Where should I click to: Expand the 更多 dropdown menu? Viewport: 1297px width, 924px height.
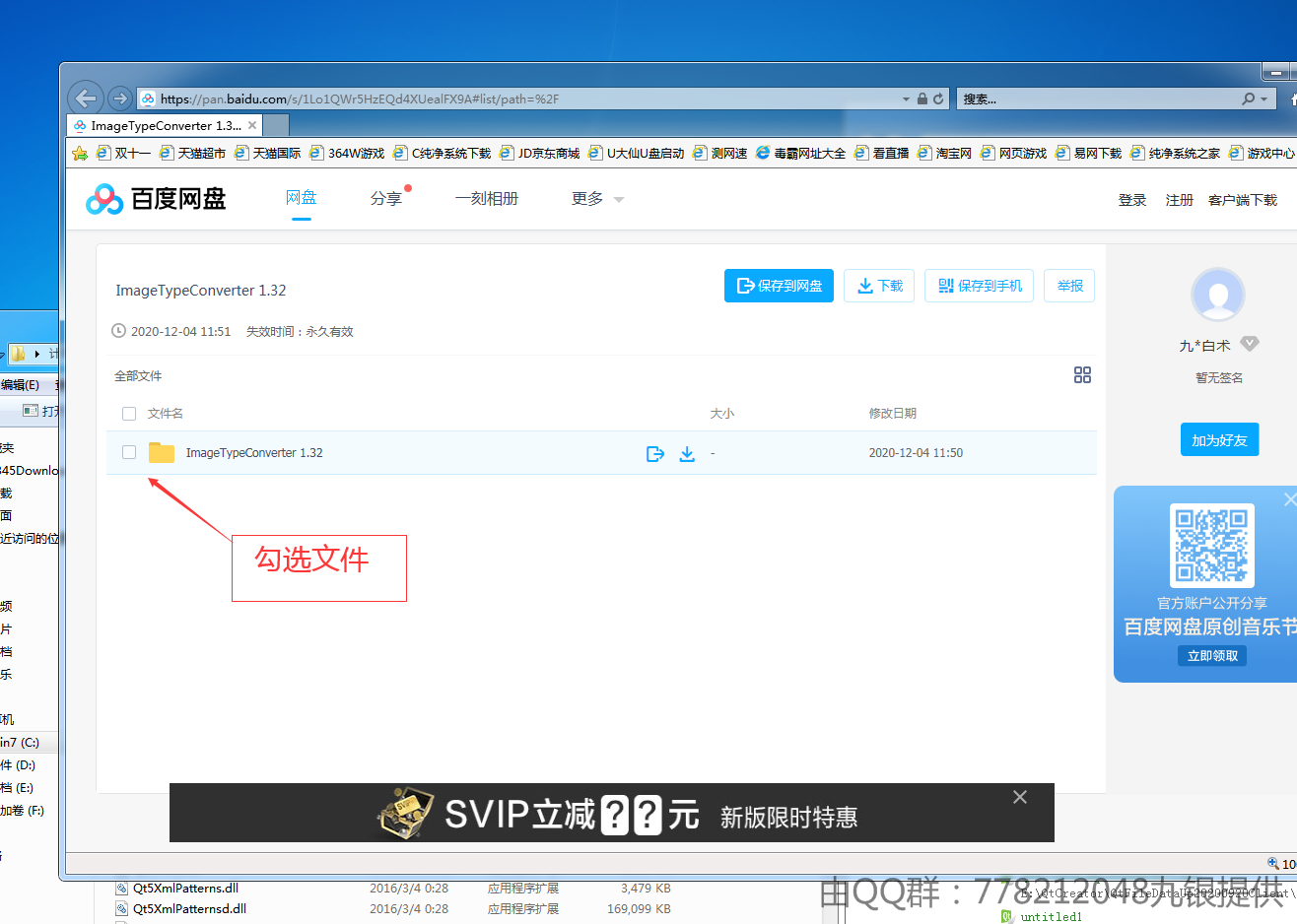point(597,199)
